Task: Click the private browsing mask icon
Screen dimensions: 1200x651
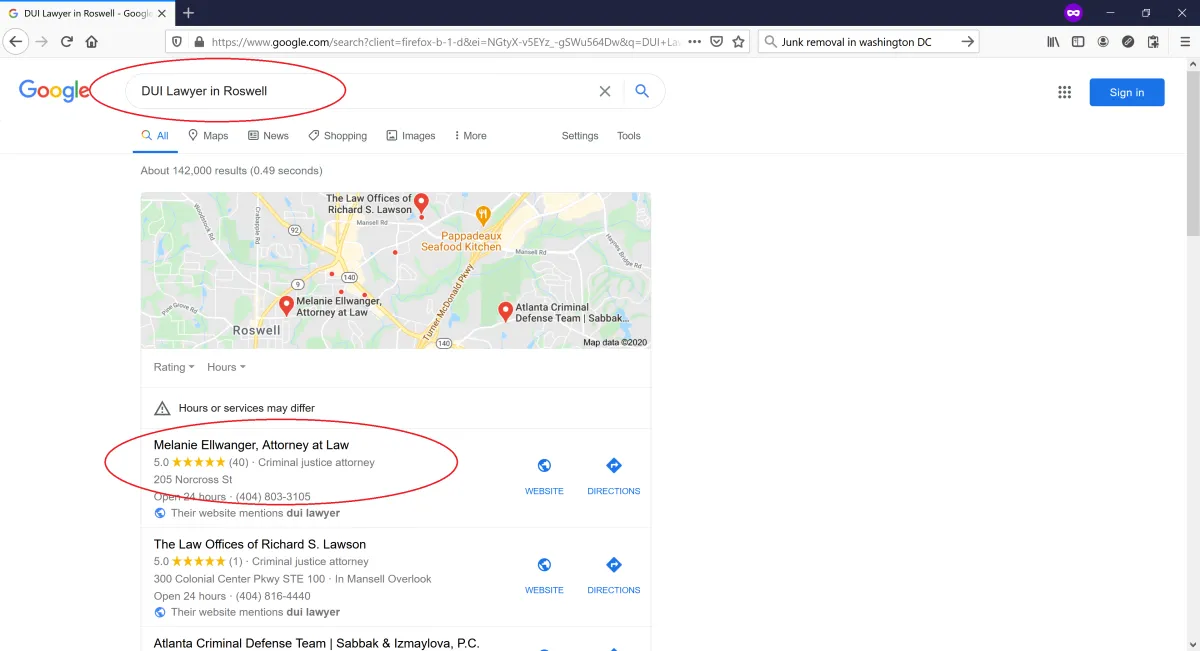Action: coord(1073,13)
